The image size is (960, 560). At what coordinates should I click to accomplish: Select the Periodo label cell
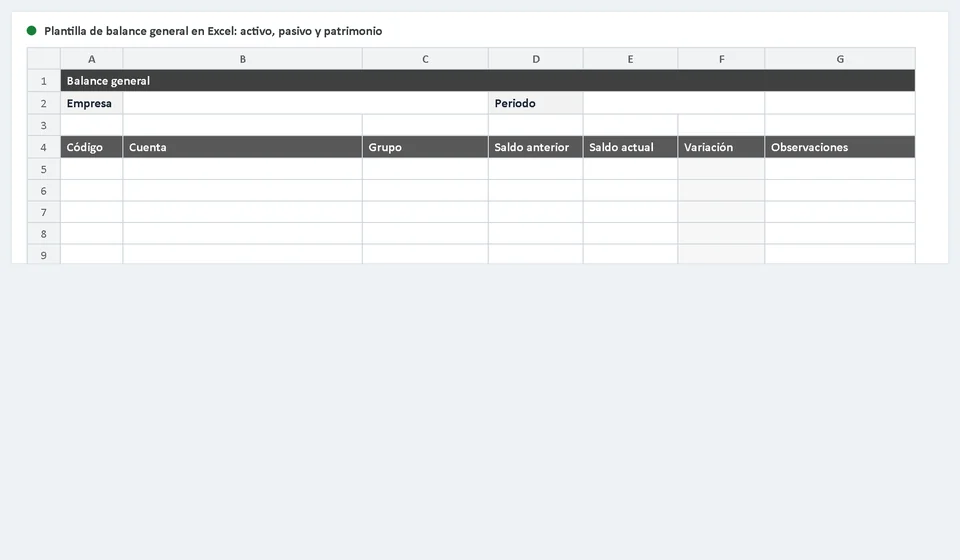pyautogui.click(x=536, y=103)
